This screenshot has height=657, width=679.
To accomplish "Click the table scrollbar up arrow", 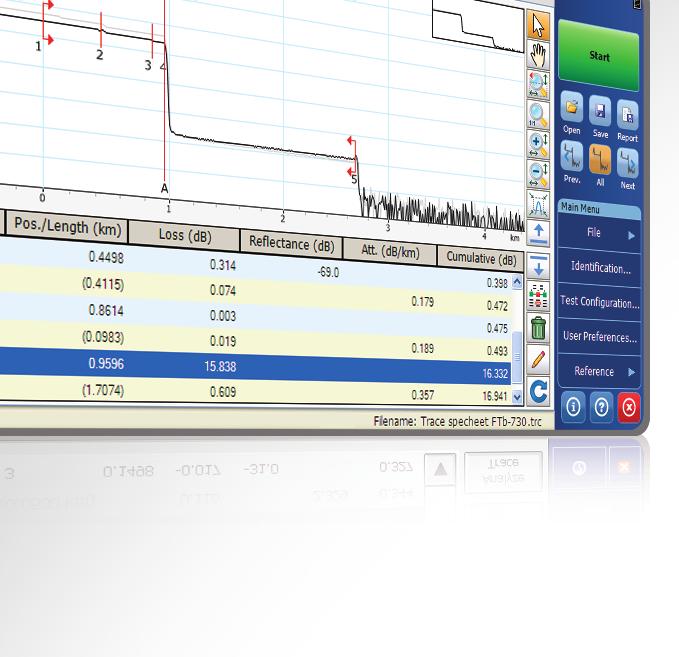I will (x=517, y=282).
